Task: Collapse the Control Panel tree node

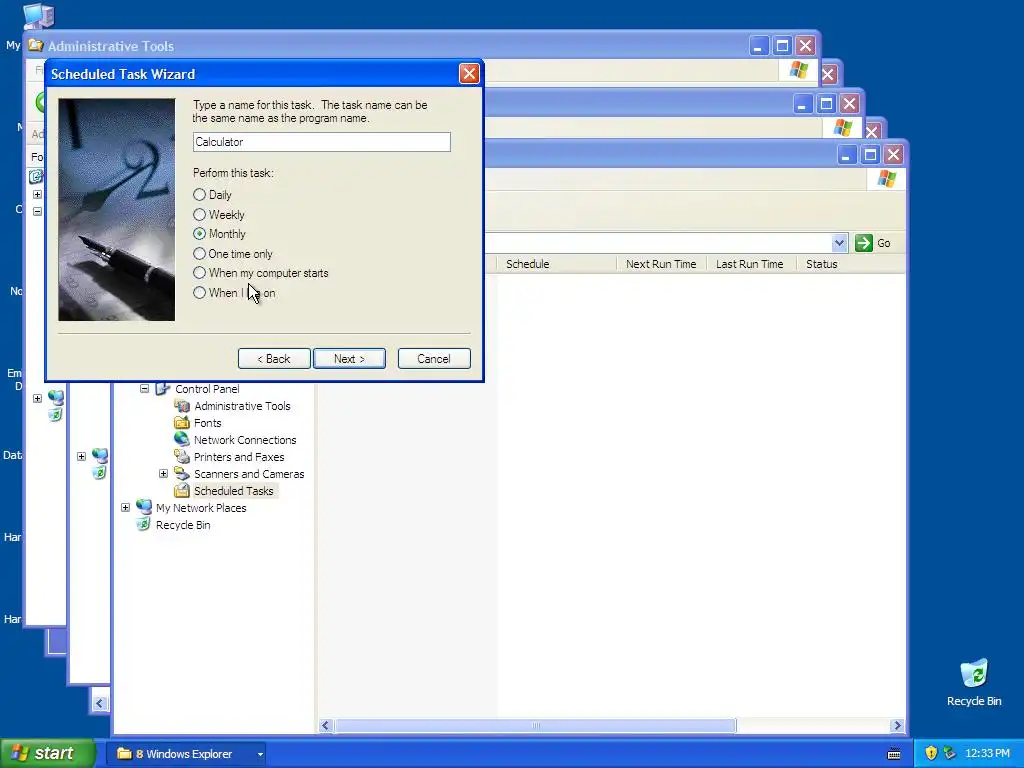Action: [x=144, y=389]
